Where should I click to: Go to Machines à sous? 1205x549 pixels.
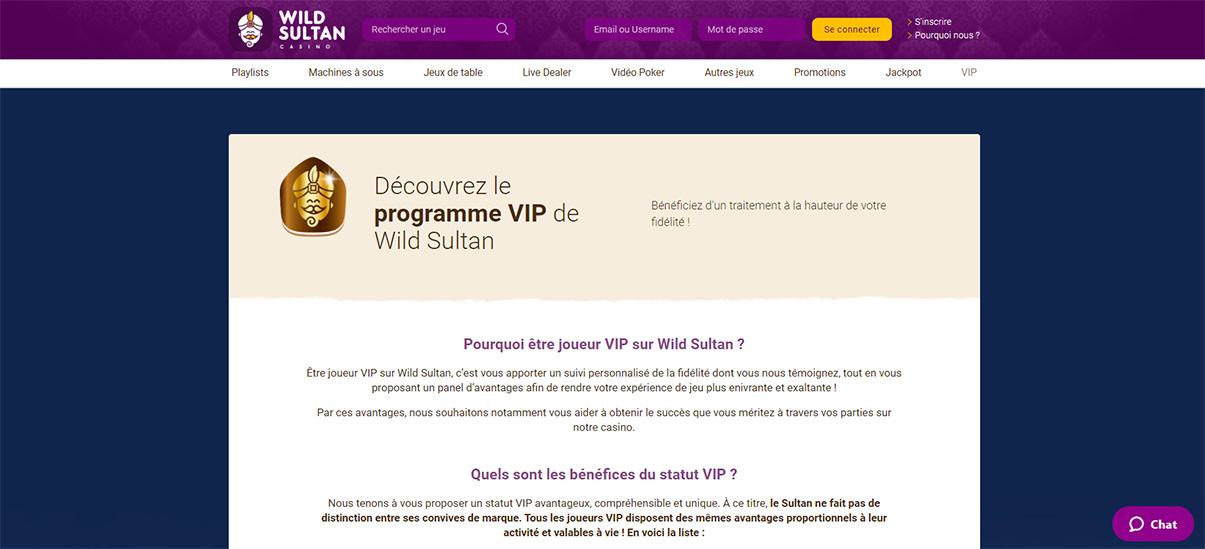346,72
